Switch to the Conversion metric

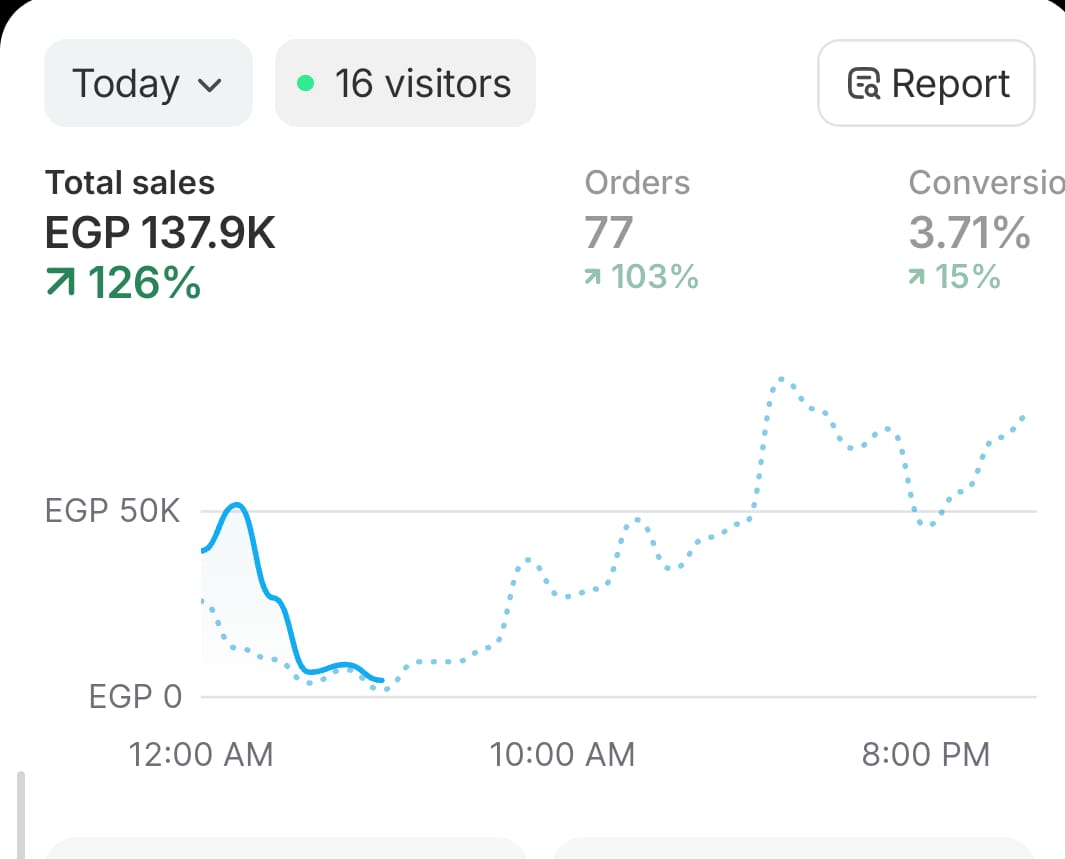point(985,183)
